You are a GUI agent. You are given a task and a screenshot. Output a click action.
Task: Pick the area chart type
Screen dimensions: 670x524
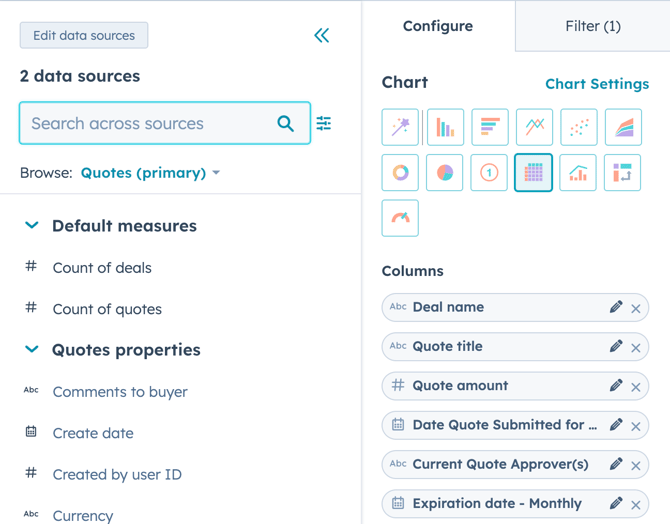(623, 127)
